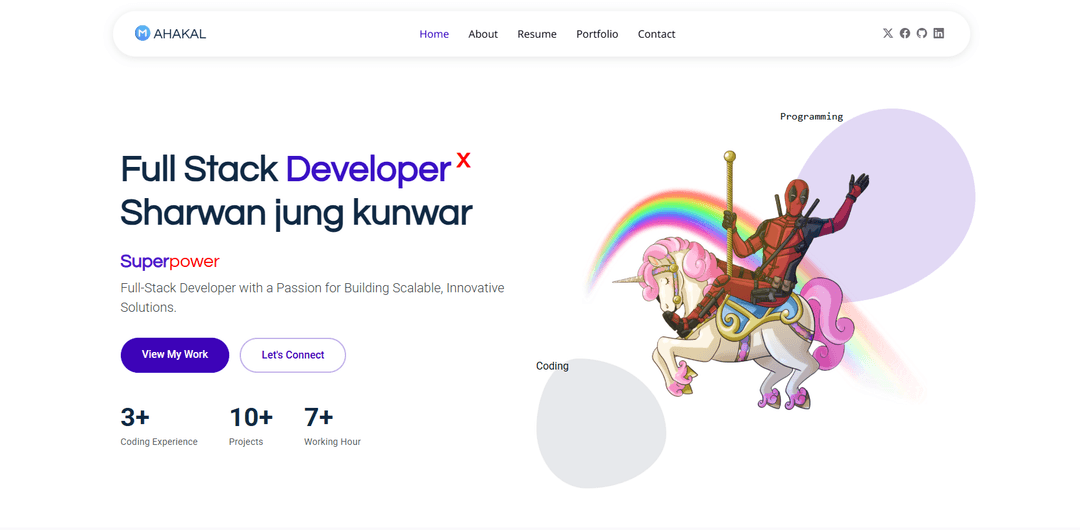Click the 'Coding' label
Viewport: 1080px width, 530px height.
point(552,366)
